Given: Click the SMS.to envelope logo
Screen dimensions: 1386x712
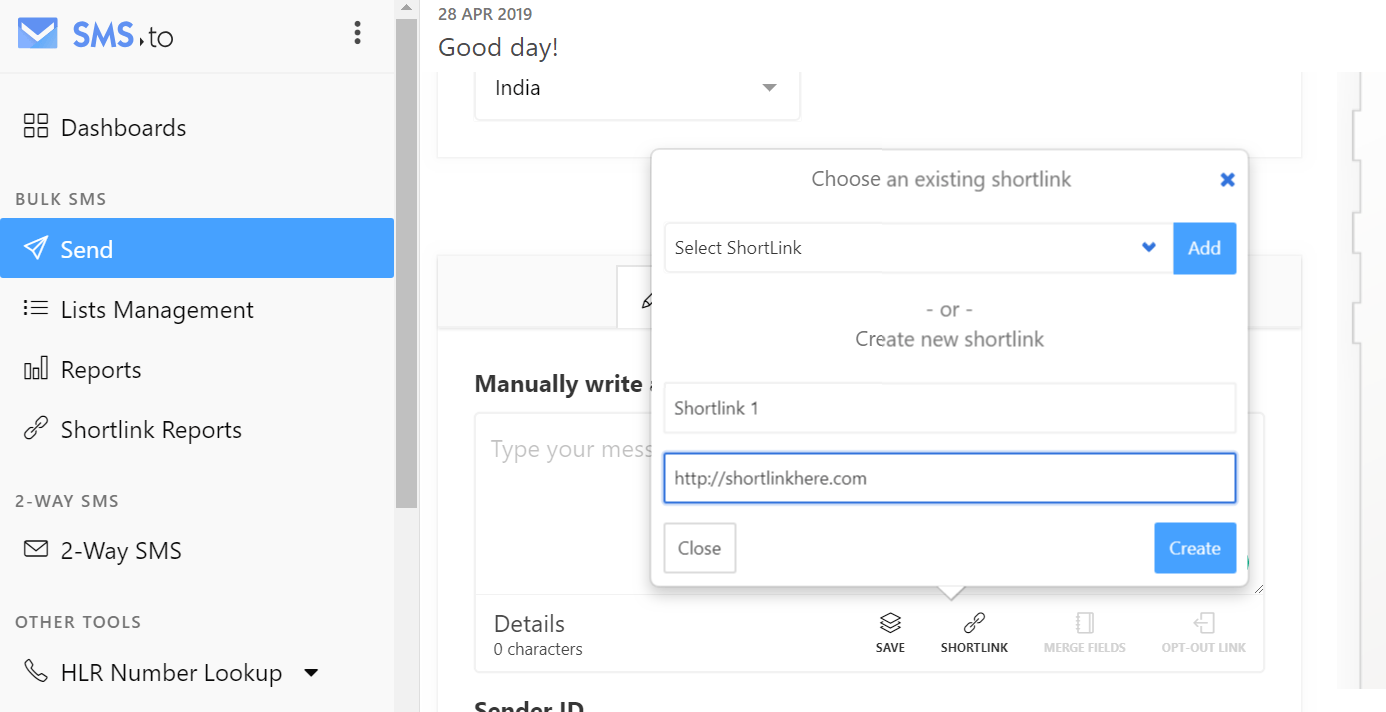Looking at the screenshot, I should 38,34.
